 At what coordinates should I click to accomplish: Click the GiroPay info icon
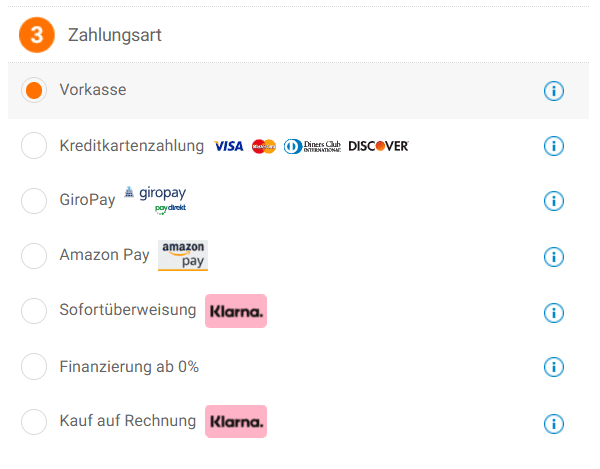coord(554,201)
